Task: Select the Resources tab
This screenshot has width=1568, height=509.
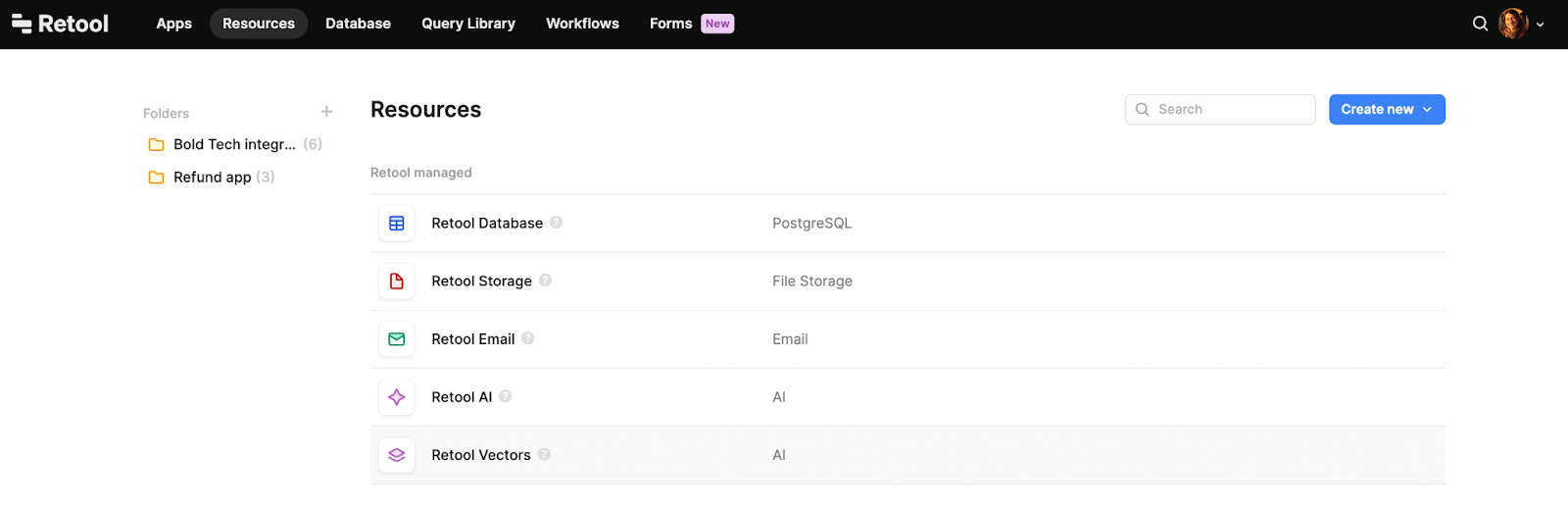Action: [259, 24]
